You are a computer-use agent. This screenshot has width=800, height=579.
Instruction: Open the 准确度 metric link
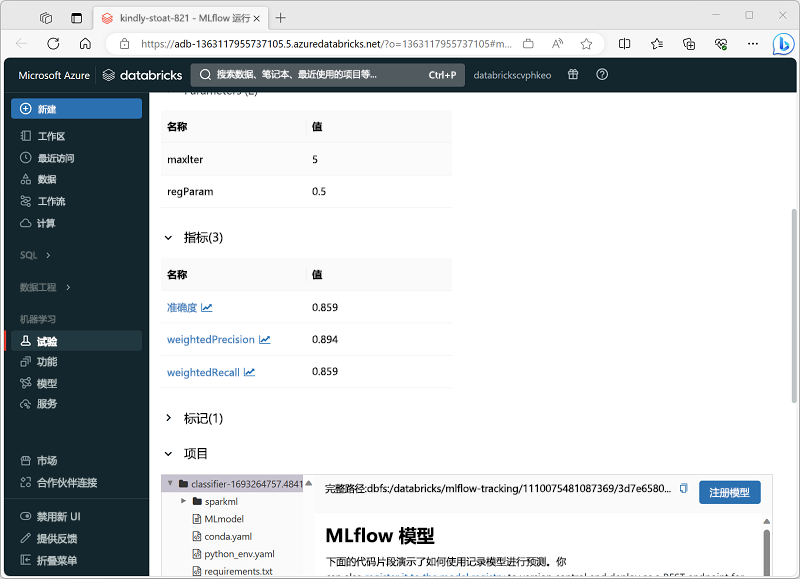click(x=182, y=308)
